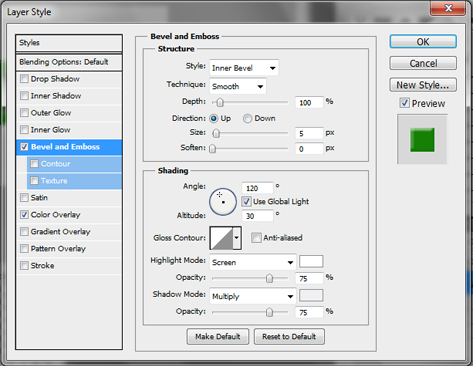Viewport: 473px width, 366px height.
Task: Click the Gloss Contour curve thumbnail
Action: (221, 238)
